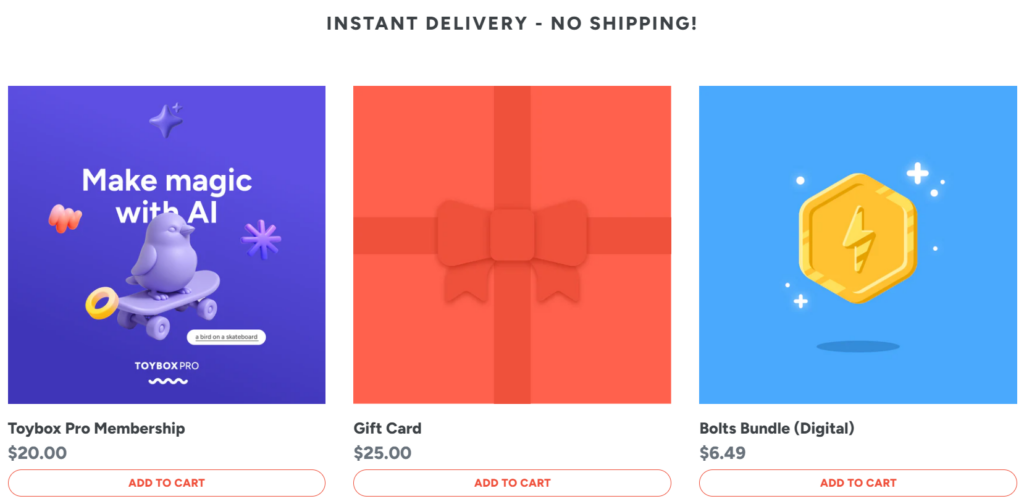Click the purple sparkle star icon
Image resolution: width=1024 pixels, height=504 pixels.
[x=166, y=121]
